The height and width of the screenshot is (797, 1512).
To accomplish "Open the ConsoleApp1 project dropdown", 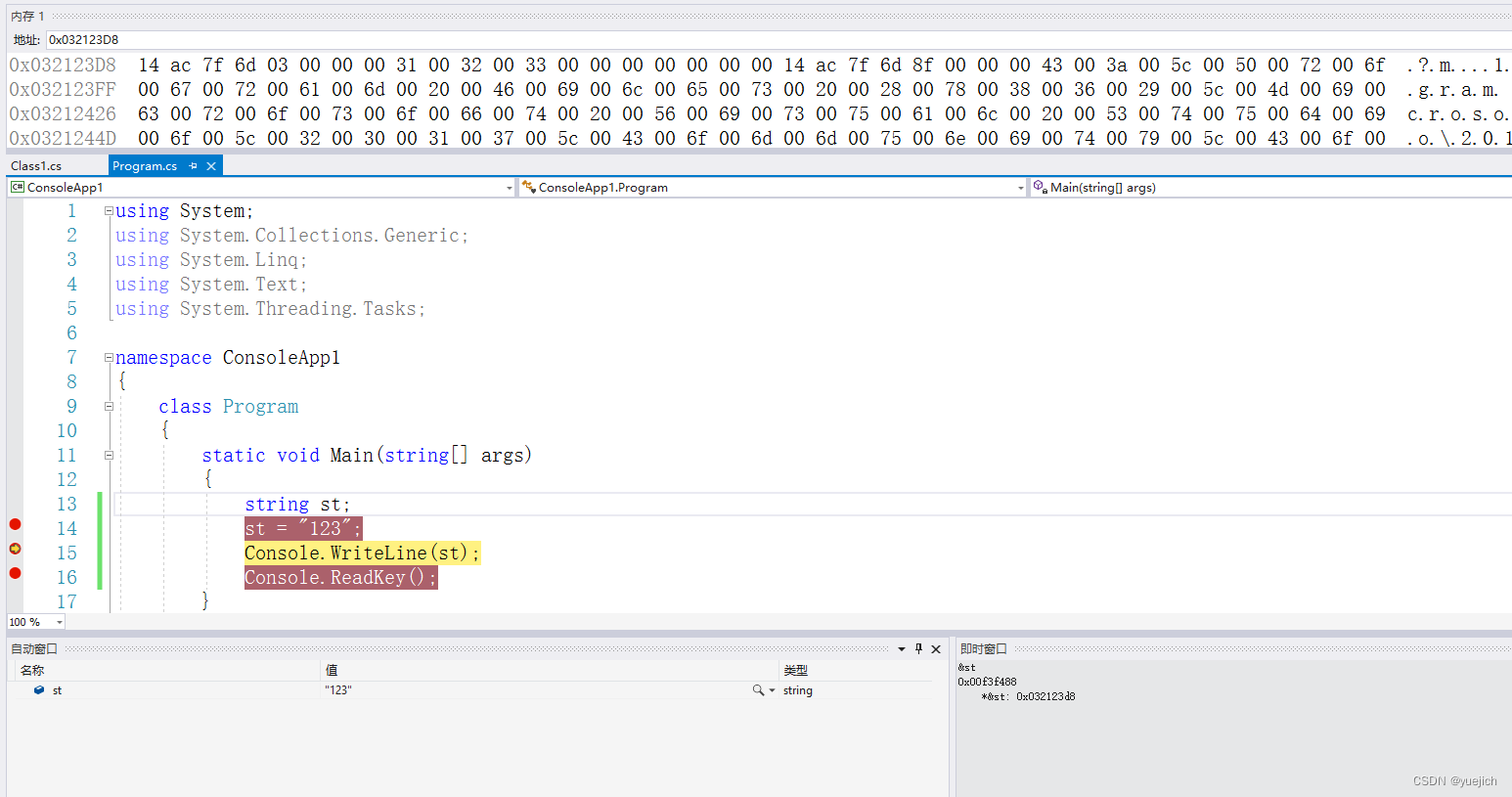I will tap(510, 188).
